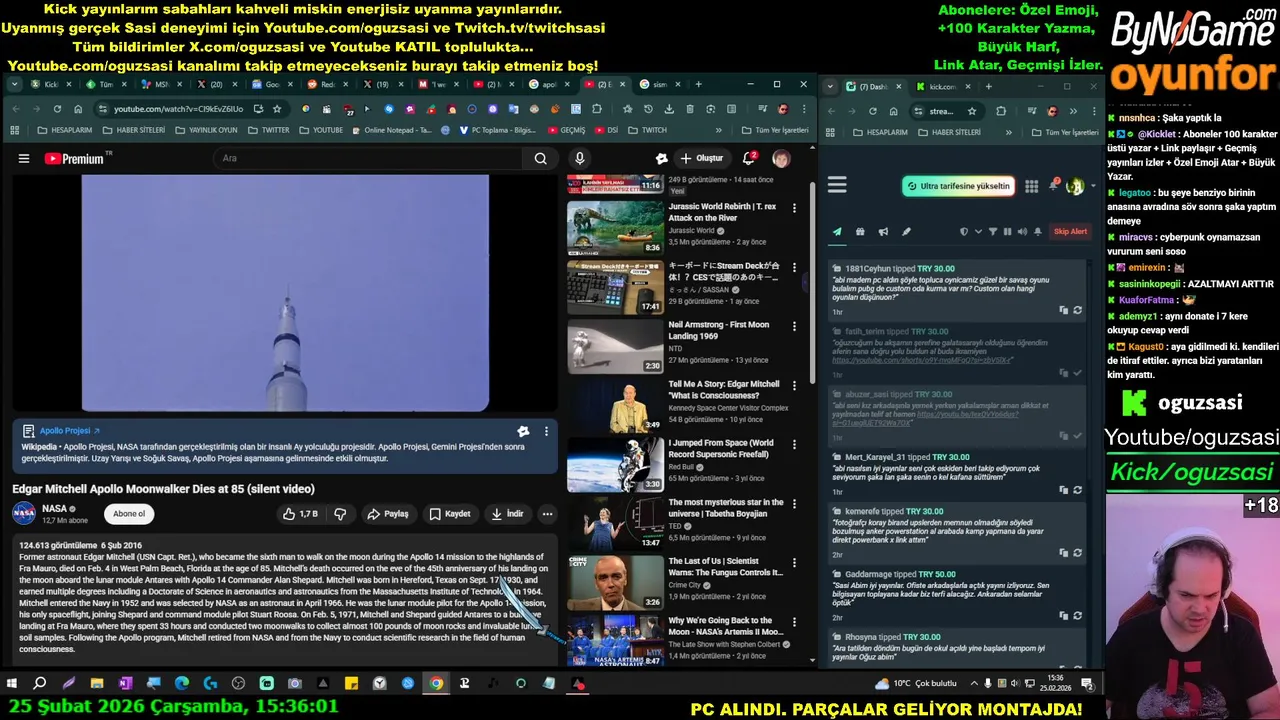The image size is (1280, 720).
Task: Toggle the alert bell icon beside Skip Alert
Action: tap(1038, 232)
